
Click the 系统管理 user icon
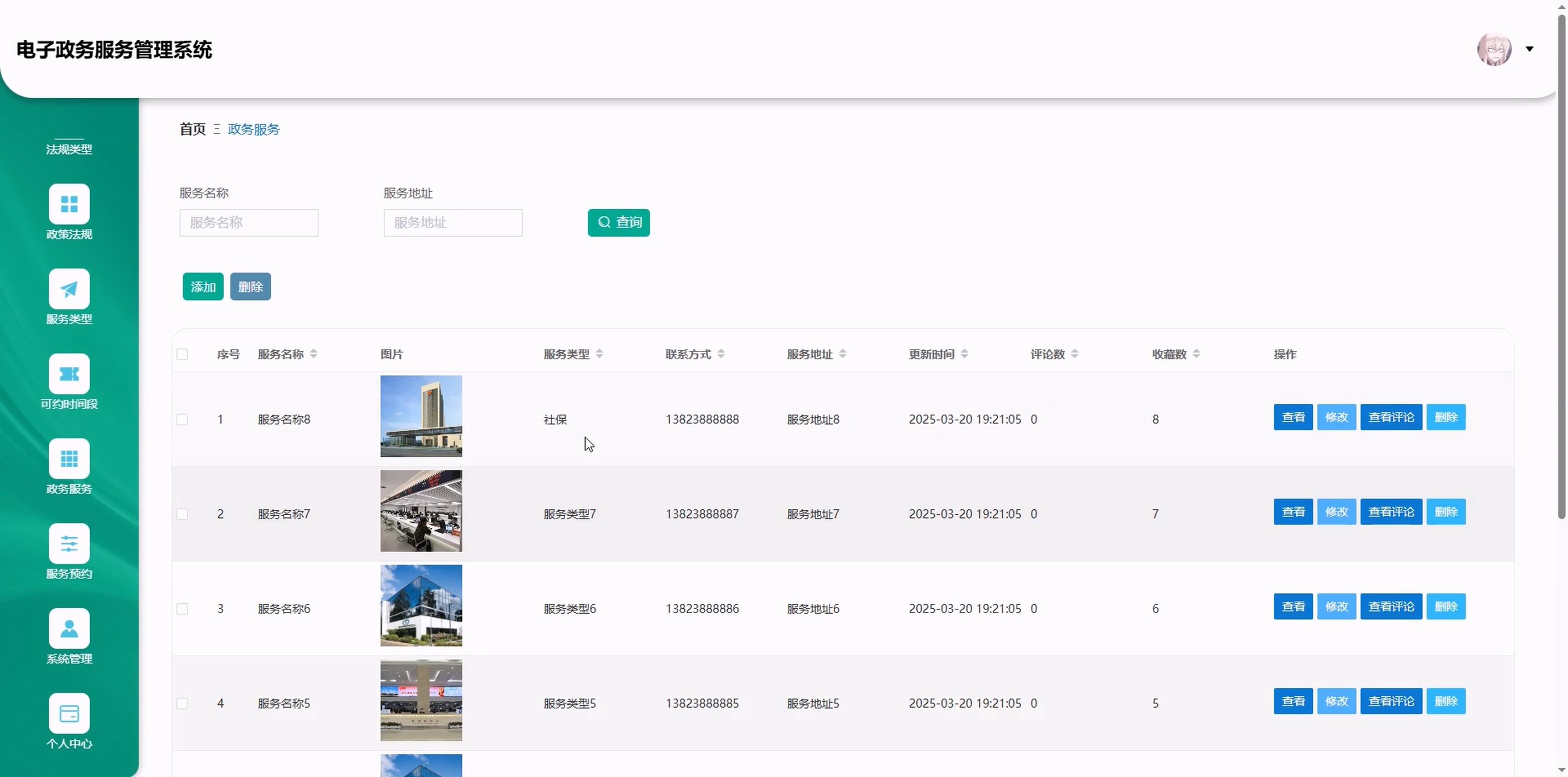69,628
